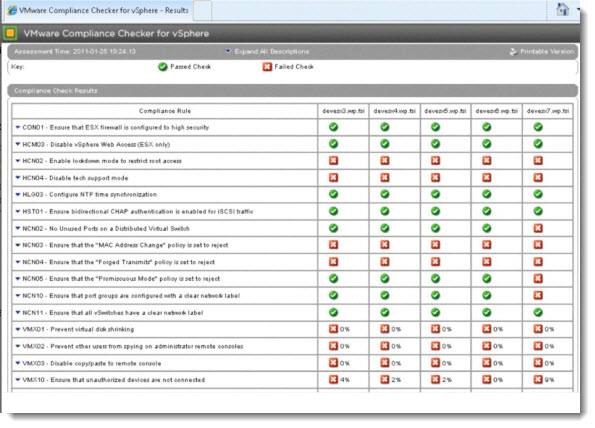Click HCN04 failed icon for devesx7
The height and width of the screenshot is (428, 595).
(538, 178)
